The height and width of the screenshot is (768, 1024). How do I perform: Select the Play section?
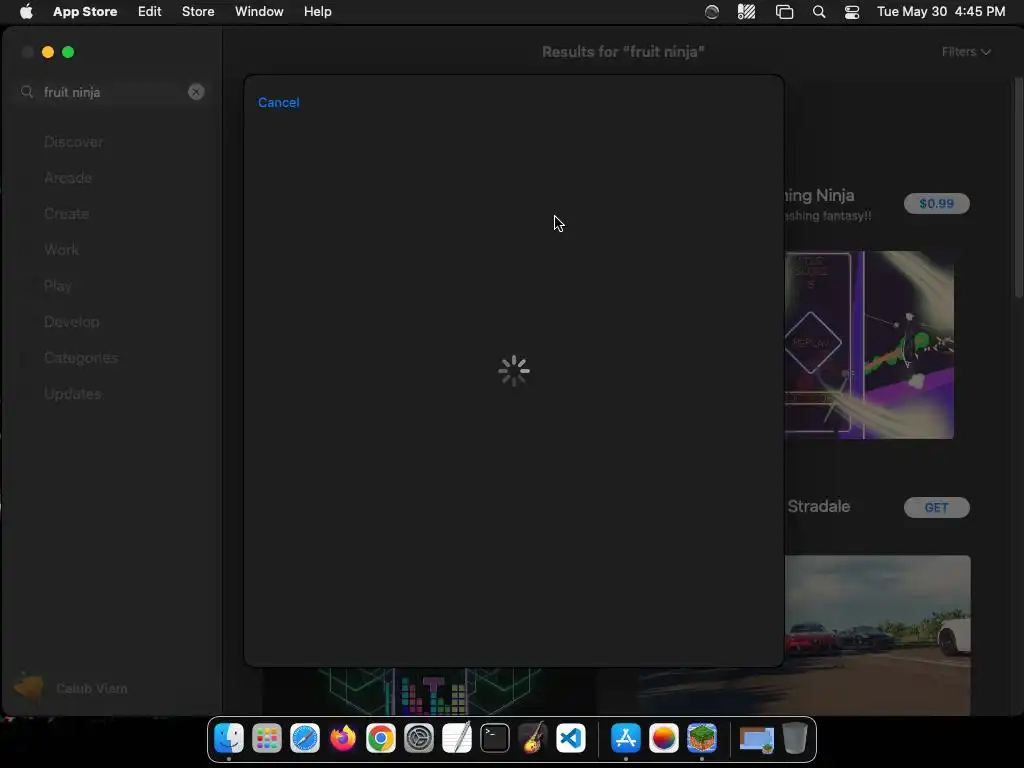pos(57,286)
